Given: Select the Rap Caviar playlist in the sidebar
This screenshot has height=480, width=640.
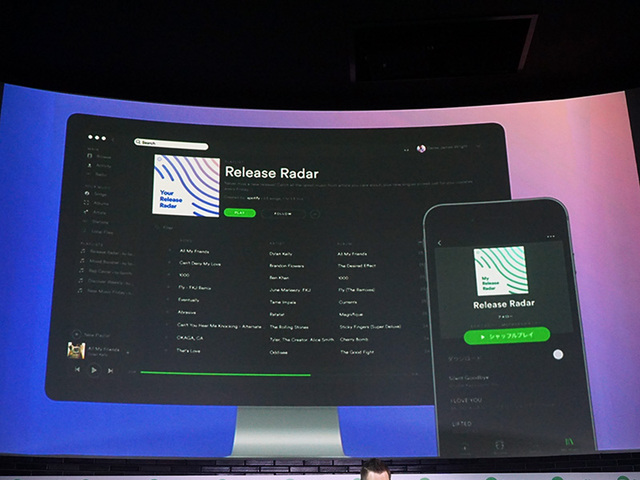Looking at the screenshot, I should tap(106, 271).
